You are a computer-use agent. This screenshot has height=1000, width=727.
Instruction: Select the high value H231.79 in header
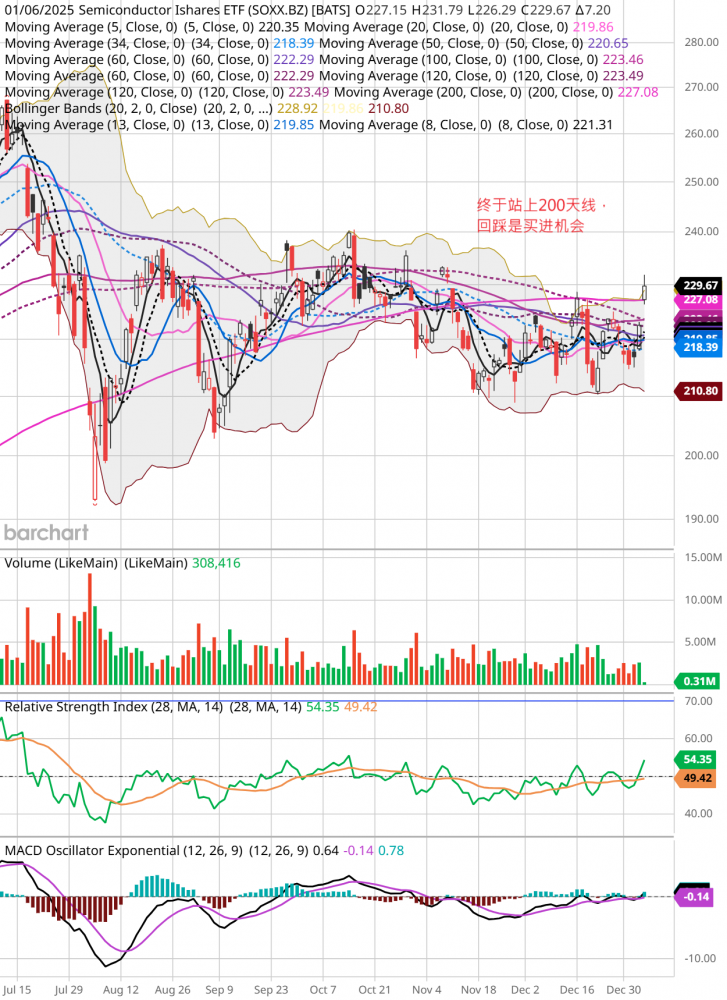pyautogui.click(x=439, y=10)
